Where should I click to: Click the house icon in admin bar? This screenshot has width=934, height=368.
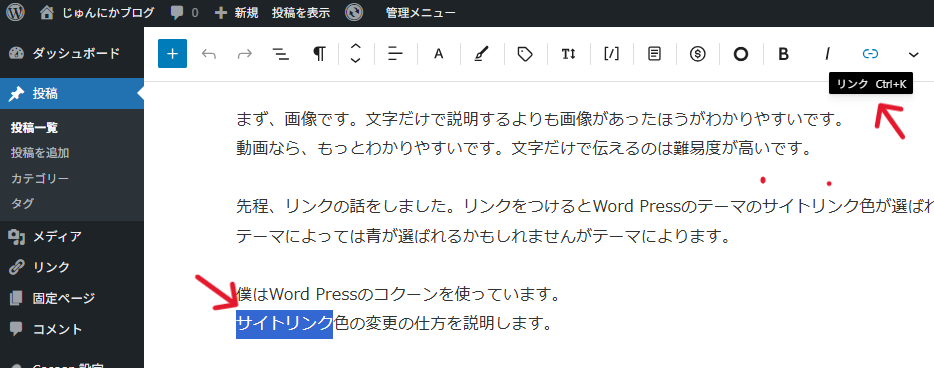pyautogui.click(x=48, y=13)
